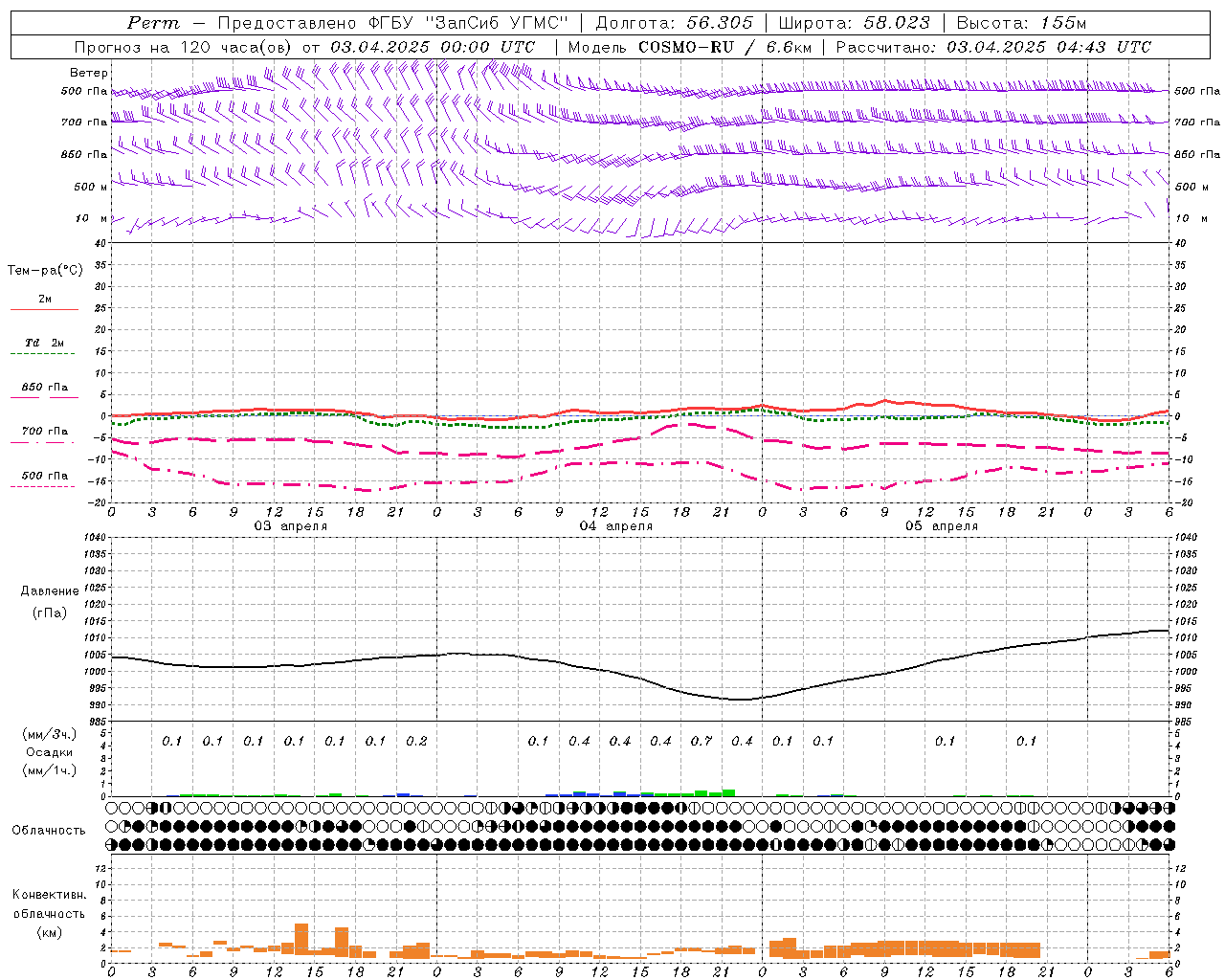Click the "03 апреля" date label
This screenshot has height=980, width=1225.
pos(290,526)
